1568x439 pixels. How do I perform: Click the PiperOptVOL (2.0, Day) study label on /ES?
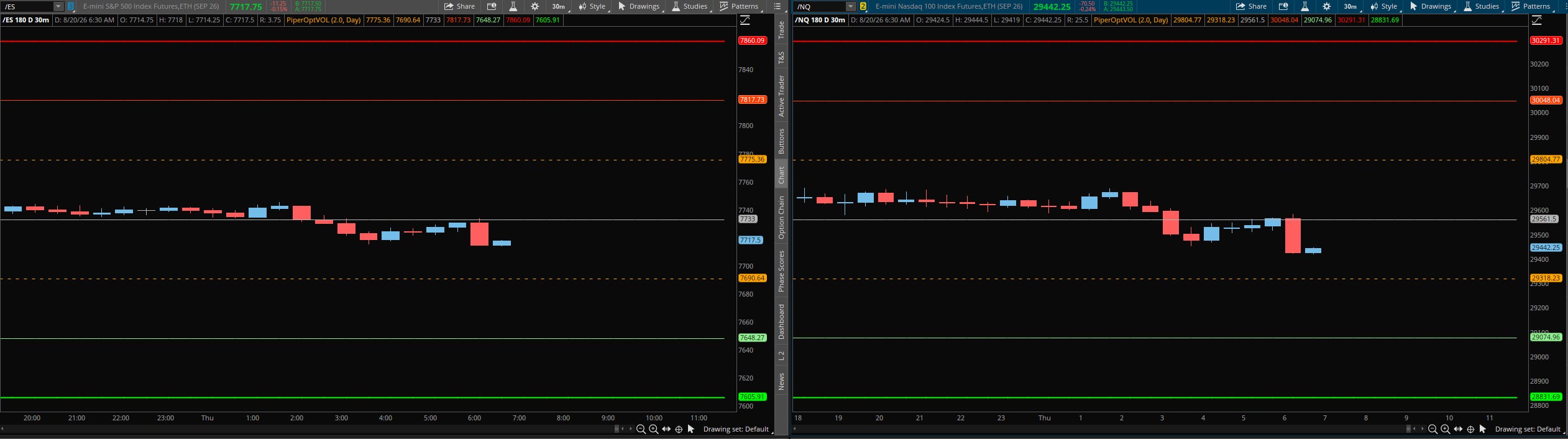click(323, 20)
